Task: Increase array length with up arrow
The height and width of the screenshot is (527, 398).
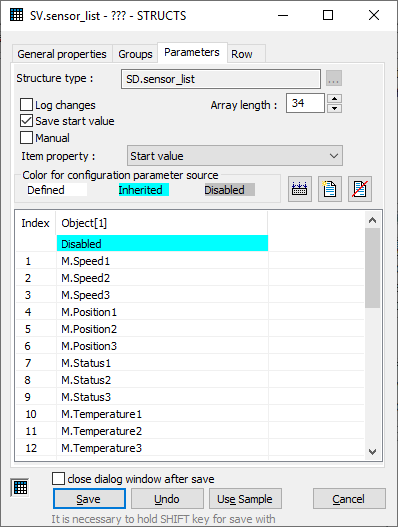Action: [x=334, y=99]
